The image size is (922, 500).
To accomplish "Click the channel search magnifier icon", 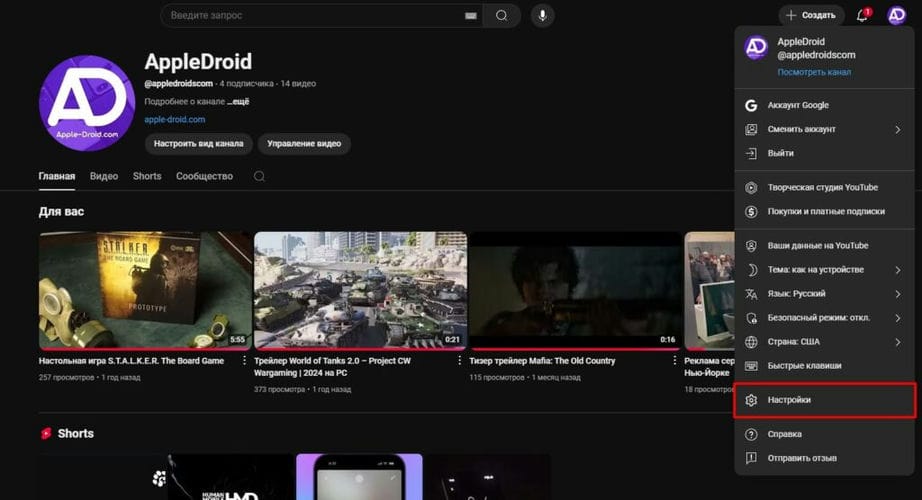I will click(259, 176).
